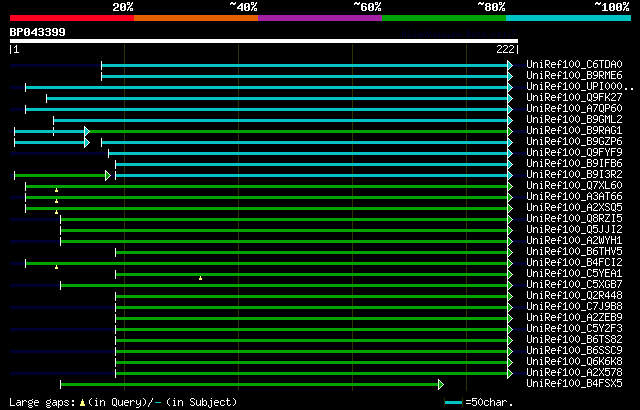Image resolution: width=640 pixels, height=410 pixels.
Task: Click the green alignment bar for Q6K6K8
Action: (311, 363)
